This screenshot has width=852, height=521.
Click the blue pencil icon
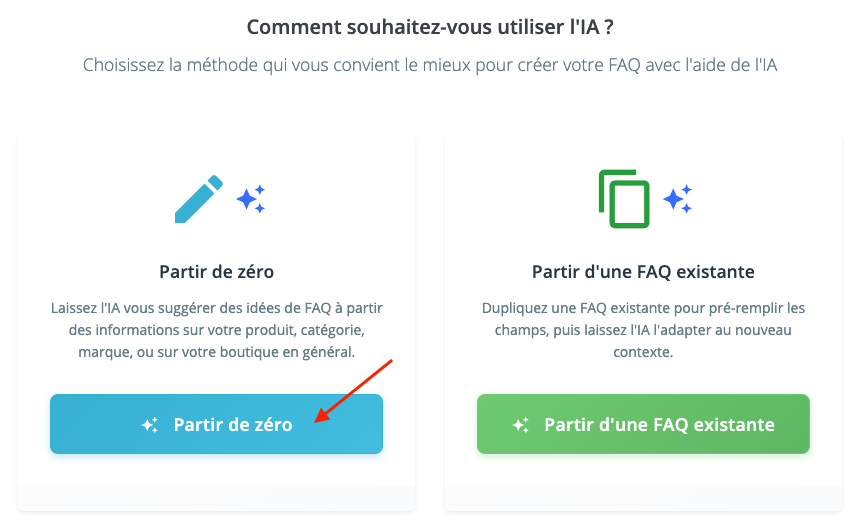point(199,199)
